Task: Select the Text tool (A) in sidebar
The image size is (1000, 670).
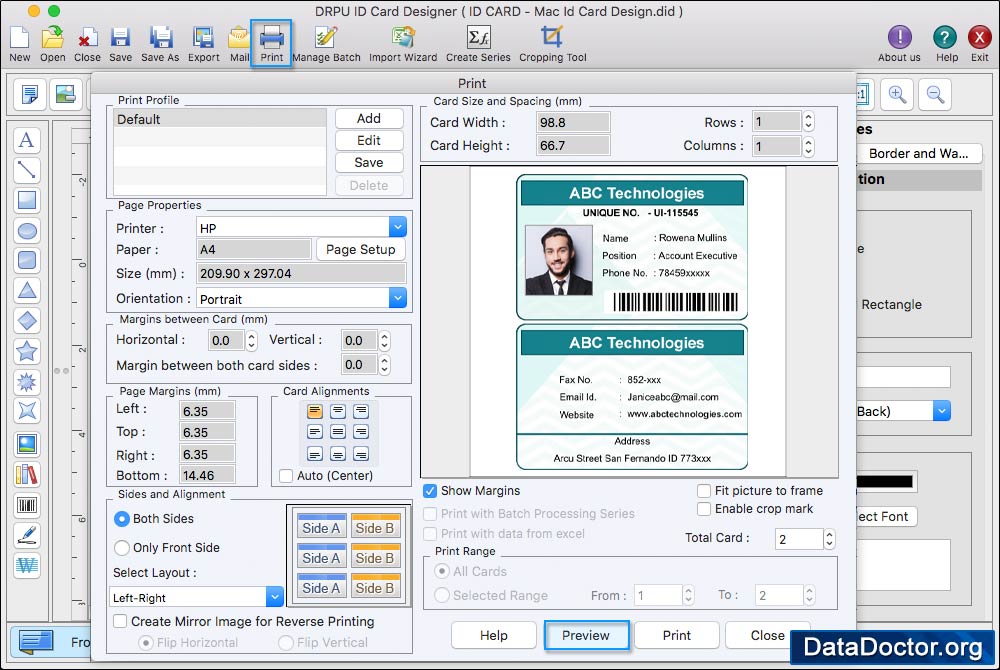Action: (27, 140)
